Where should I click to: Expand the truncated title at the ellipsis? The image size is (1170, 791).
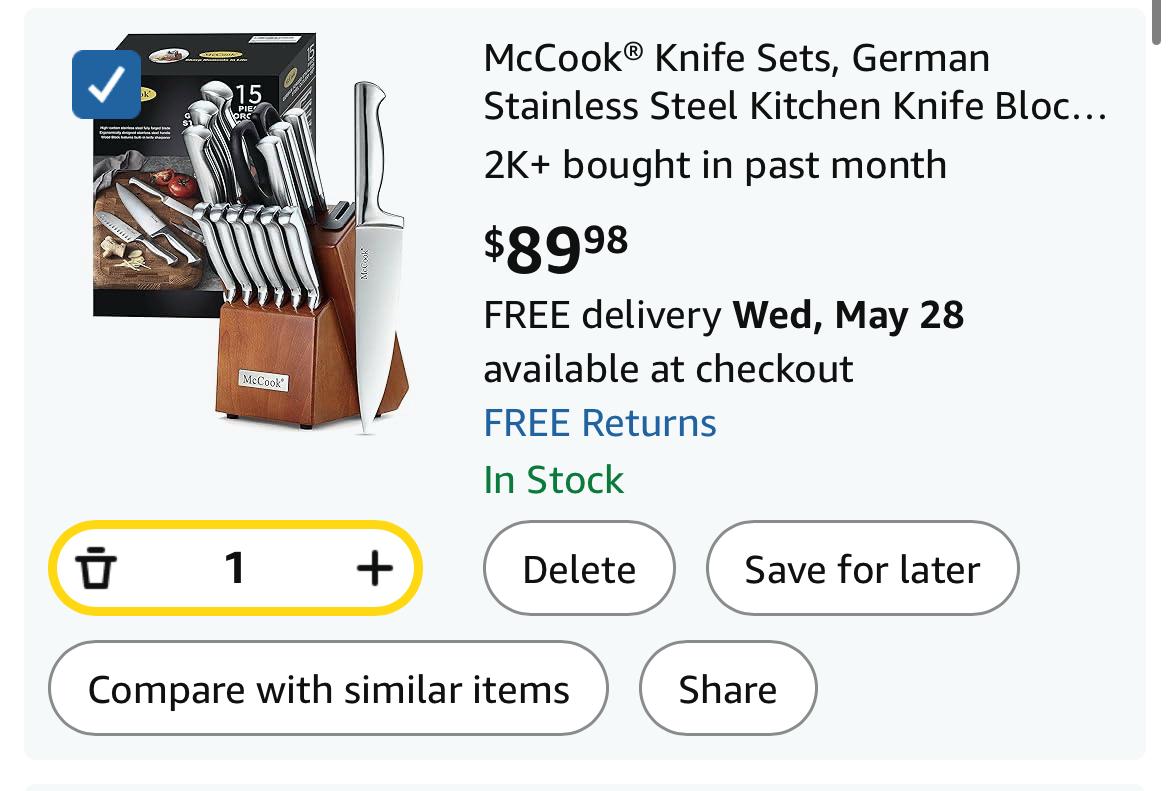(x=1089, y=108)
